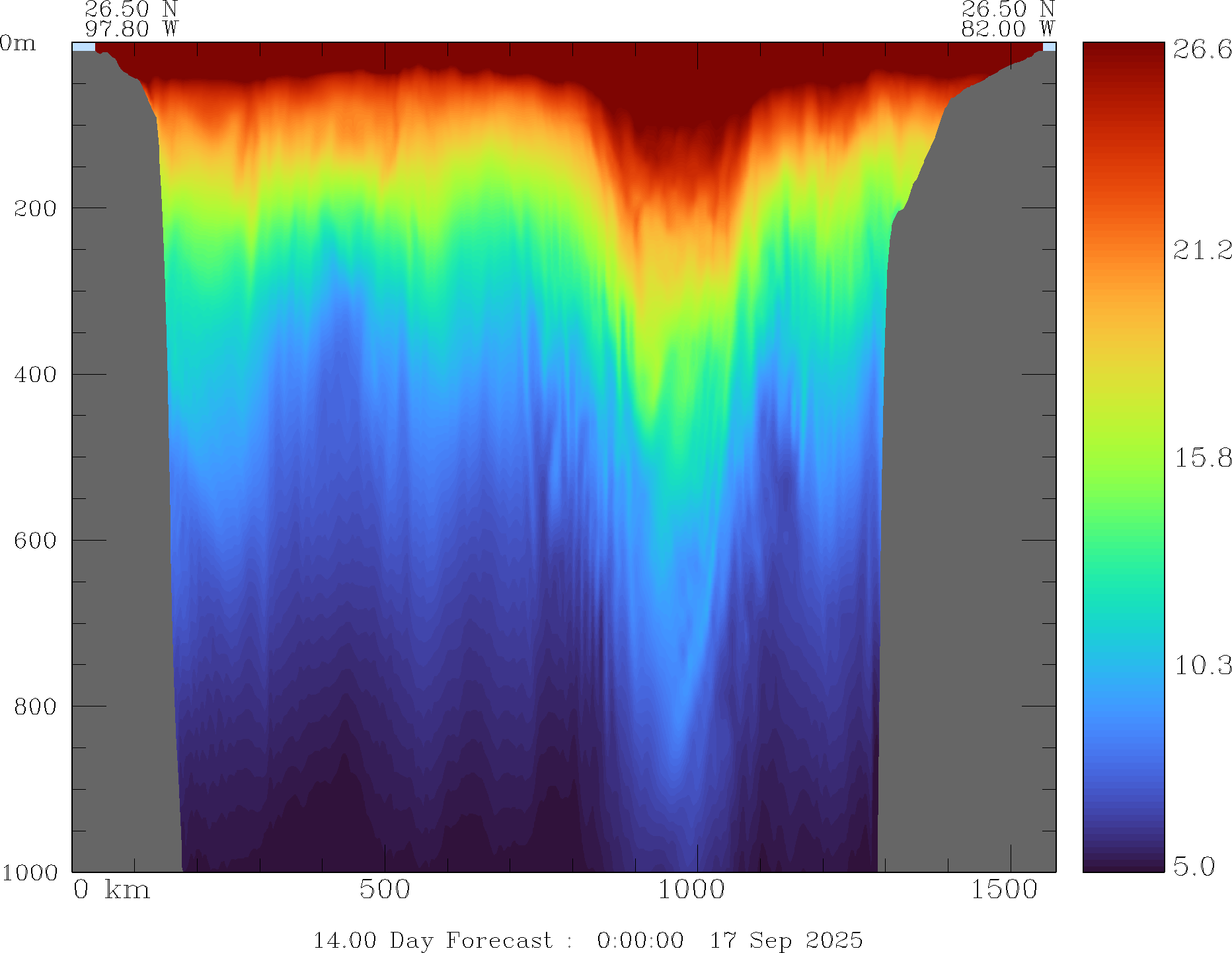Click the 0 km distance axis label
1232x953 pixels.
(x=111, y=890)
